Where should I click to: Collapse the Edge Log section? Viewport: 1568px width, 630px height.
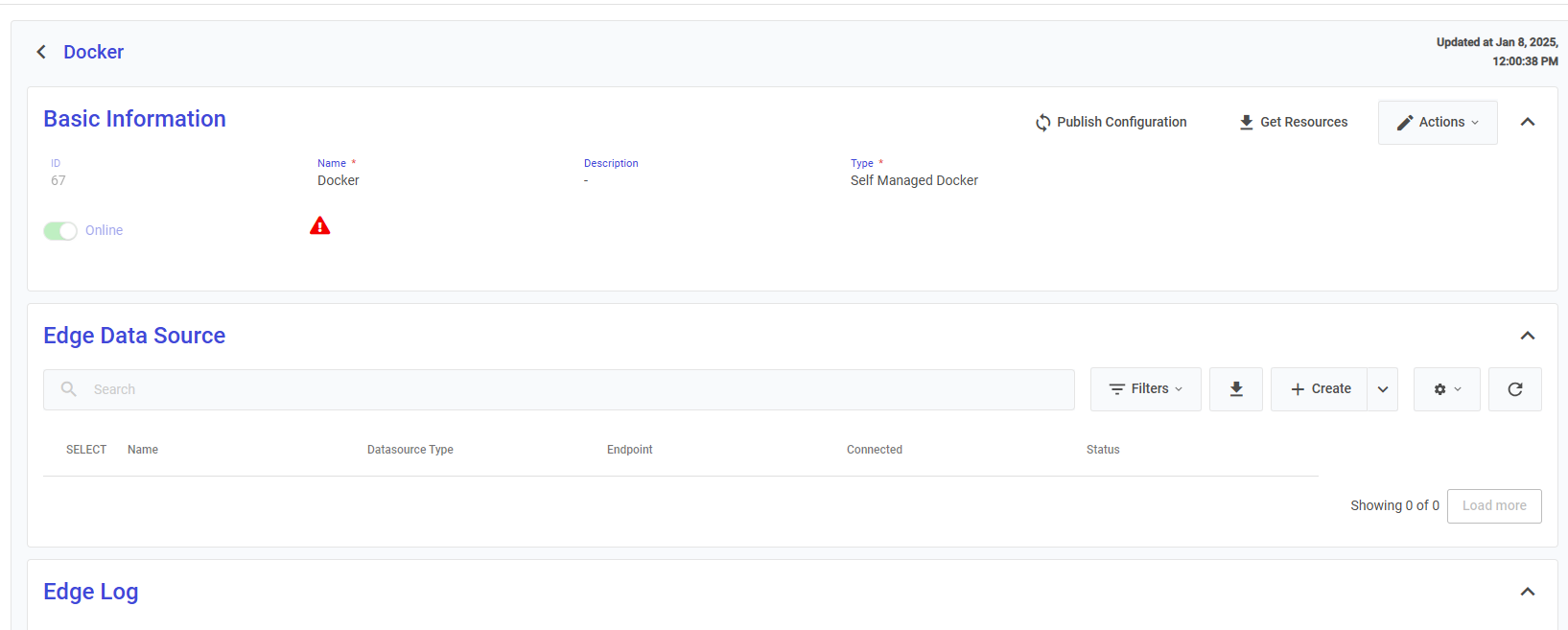[x=1527, y=592]
